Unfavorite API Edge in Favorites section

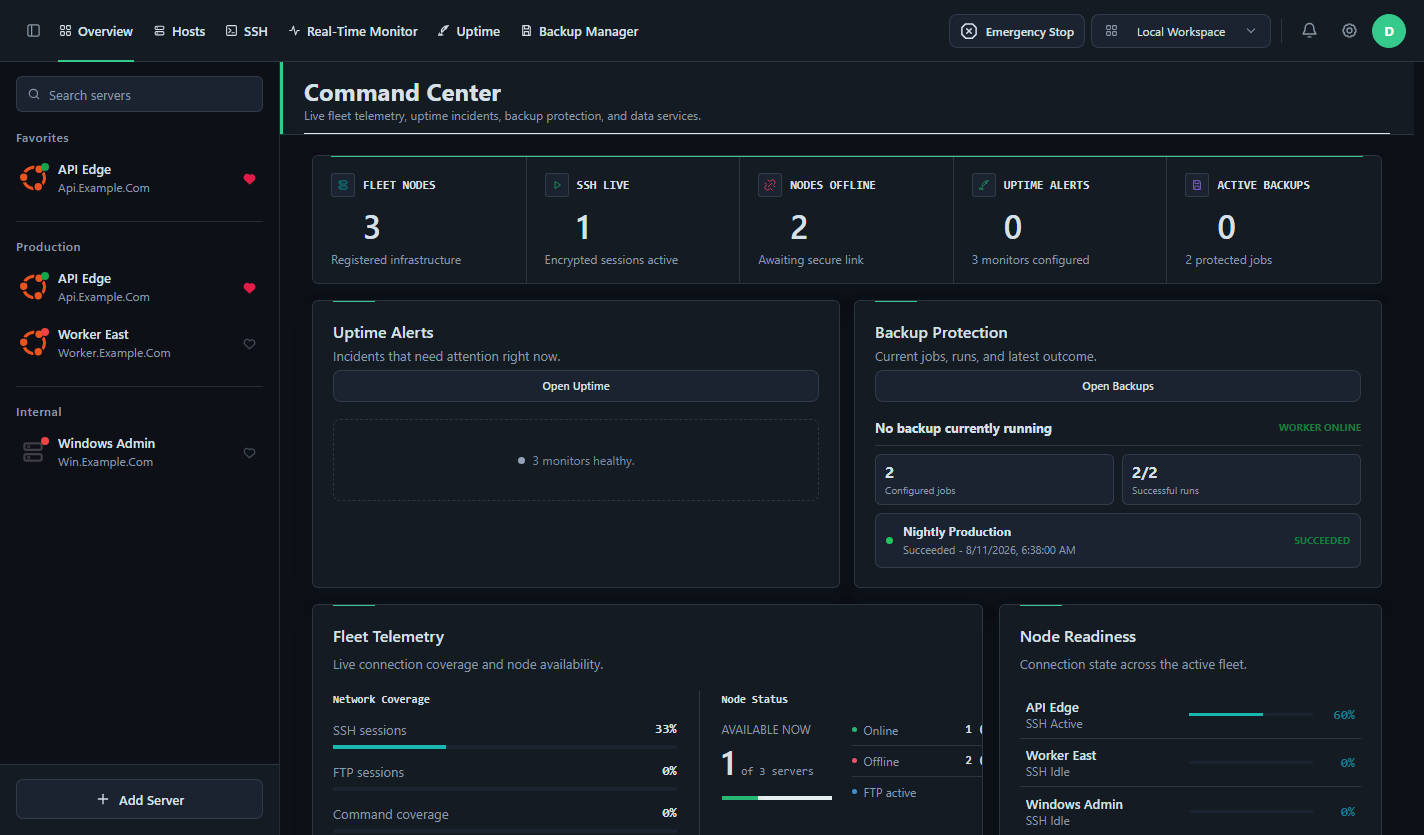tap(250, 179)
